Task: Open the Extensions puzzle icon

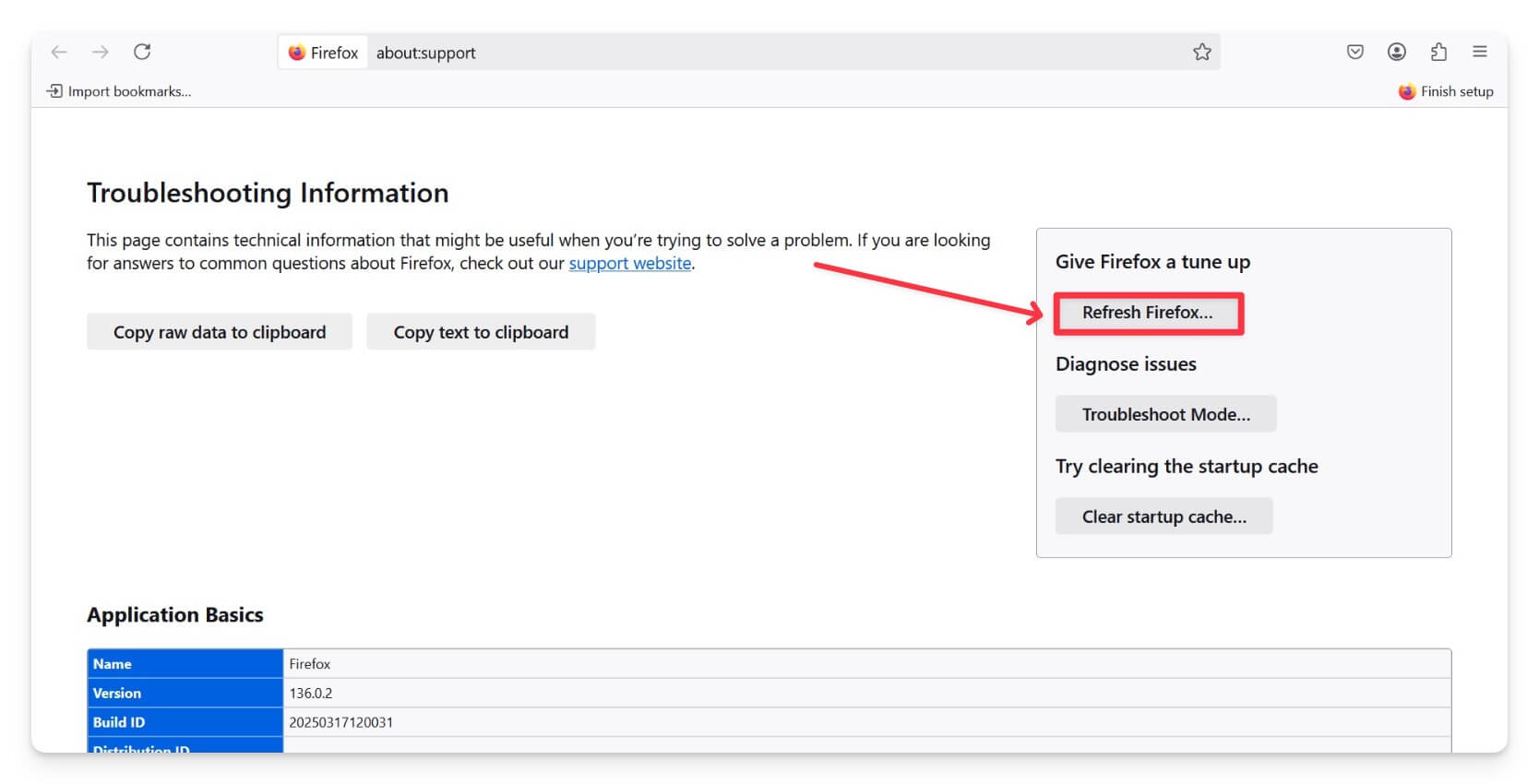Action: [x=1438, y=52]
